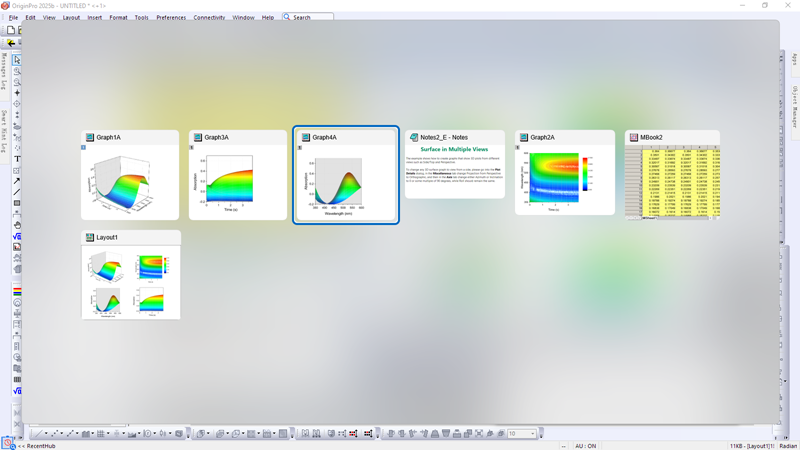Click the upper square-root equation icon
Viewport: 800px width, 450px height.
(x=17, y=236)
